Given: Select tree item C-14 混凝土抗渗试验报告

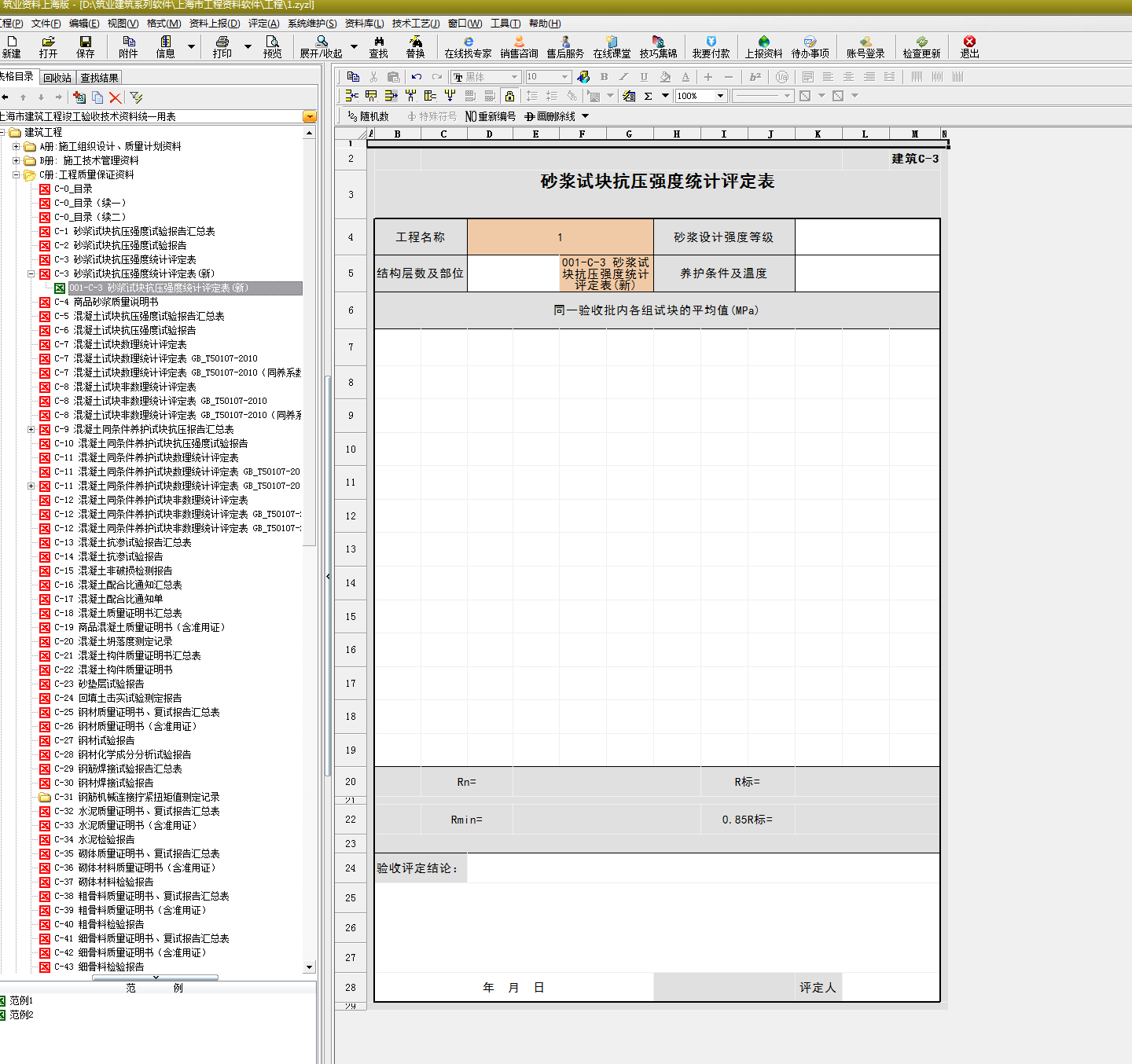Looking at the screenshot, I should [108, 556].
